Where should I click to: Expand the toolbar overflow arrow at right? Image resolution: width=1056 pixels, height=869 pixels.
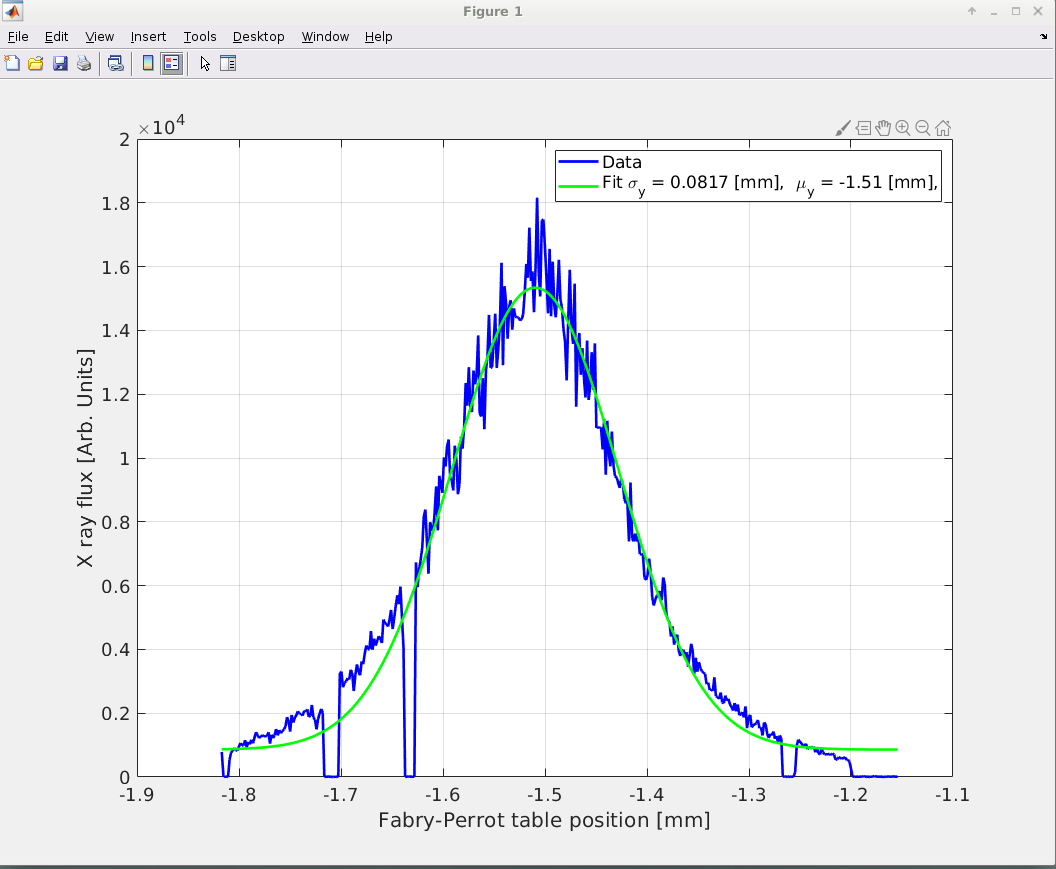tap(1044, 36)
